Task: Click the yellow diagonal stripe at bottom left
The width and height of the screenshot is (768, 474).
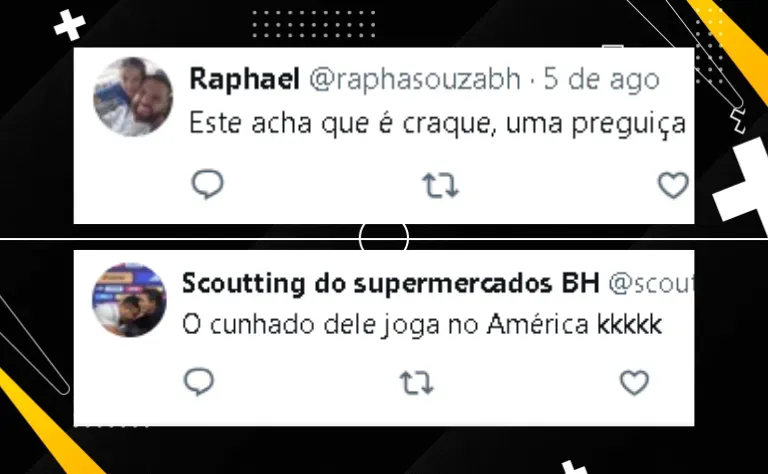Action: click(49, 424)
